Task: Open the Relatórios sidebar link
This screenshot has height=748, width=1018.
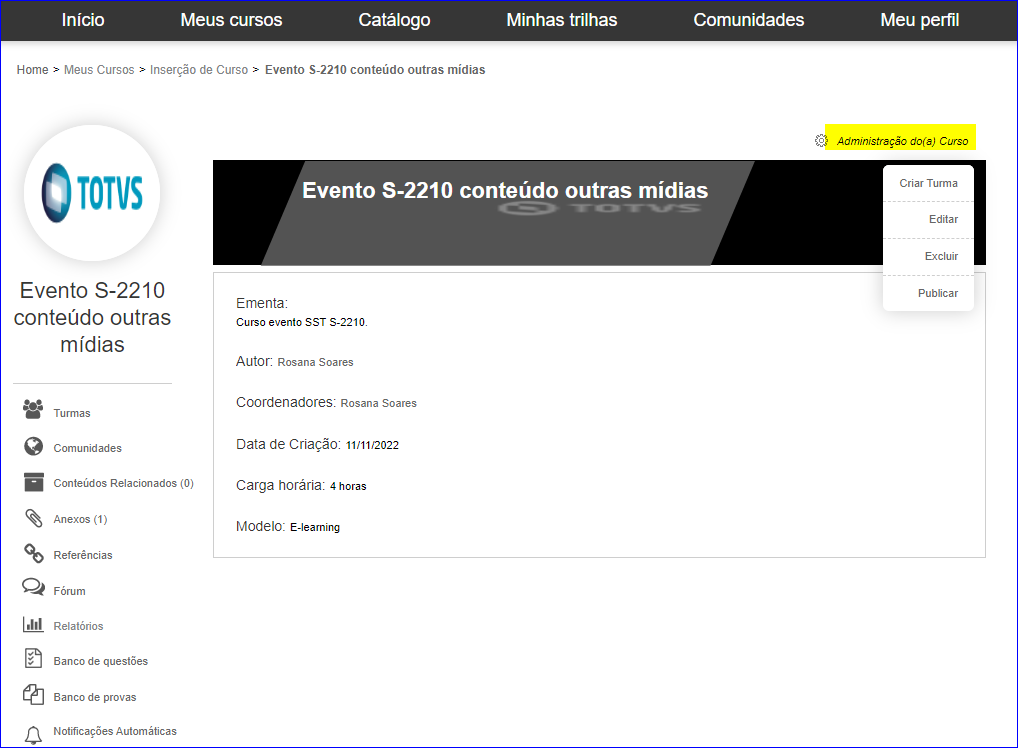Action: (78, 626)
